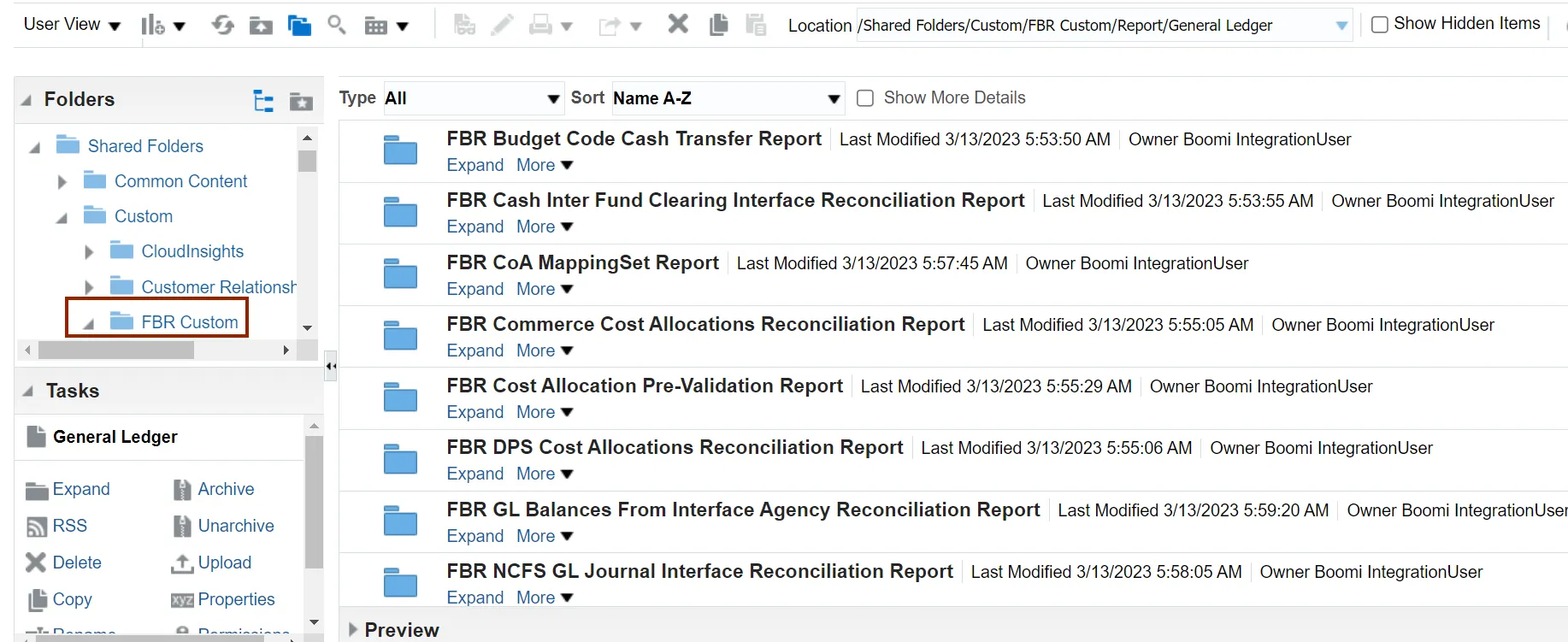The width and height of the screenshot is (1568, 642).
Task: Click the favorites folder star icon
Action: point(301,102)
